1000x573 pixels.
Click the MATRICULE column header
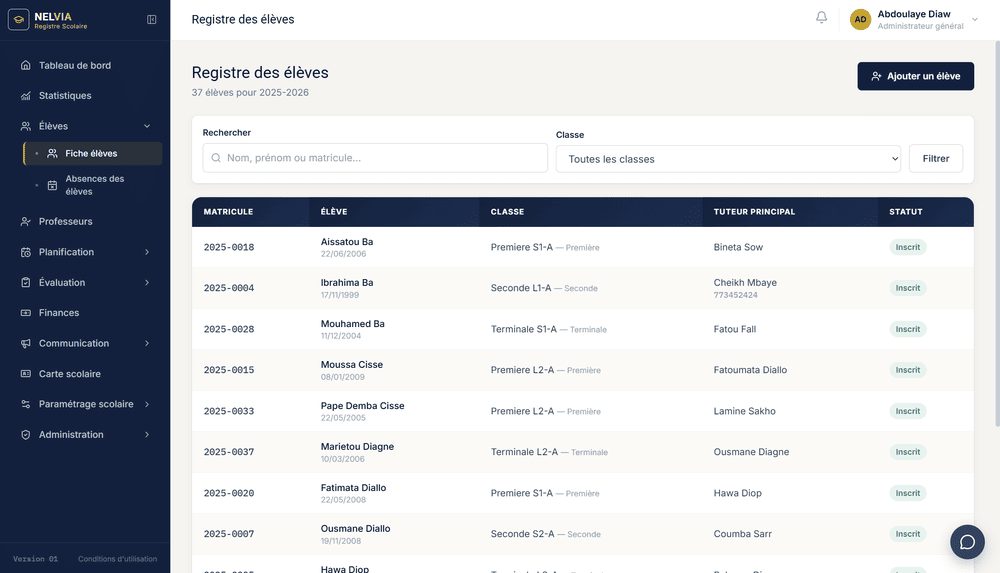point(228,212)
